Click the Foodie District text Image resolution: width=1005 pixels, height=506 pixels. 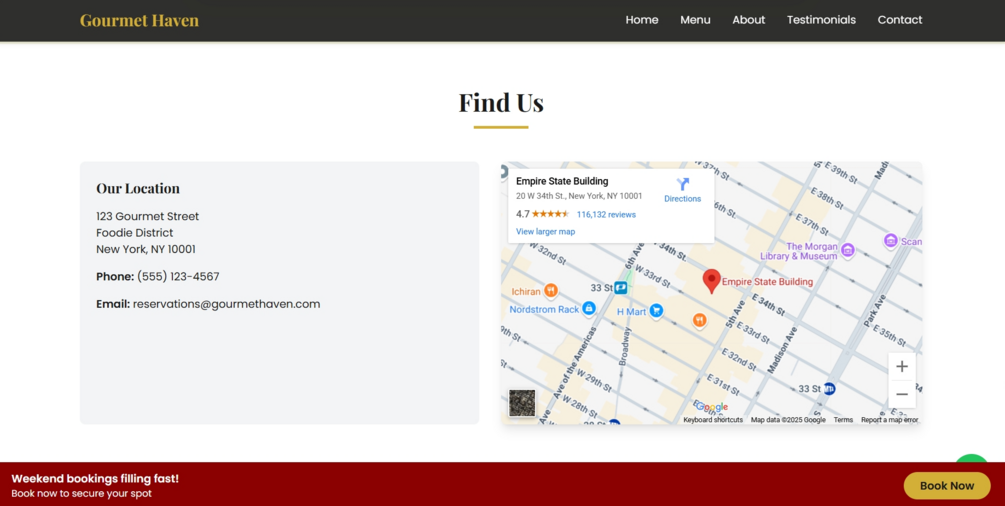(135, 233)
